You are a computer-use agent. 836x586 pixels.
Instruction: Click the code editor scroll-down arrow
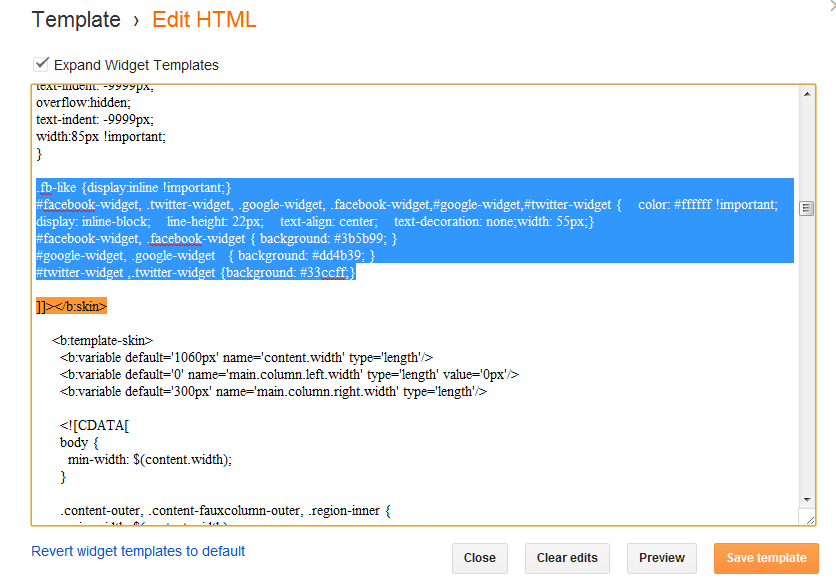(807, 499)
